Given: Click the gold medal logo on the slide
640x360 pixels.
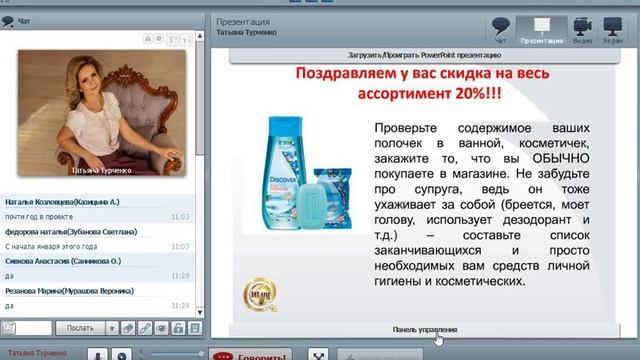Looking at the screenshot, I should (260, 294).
